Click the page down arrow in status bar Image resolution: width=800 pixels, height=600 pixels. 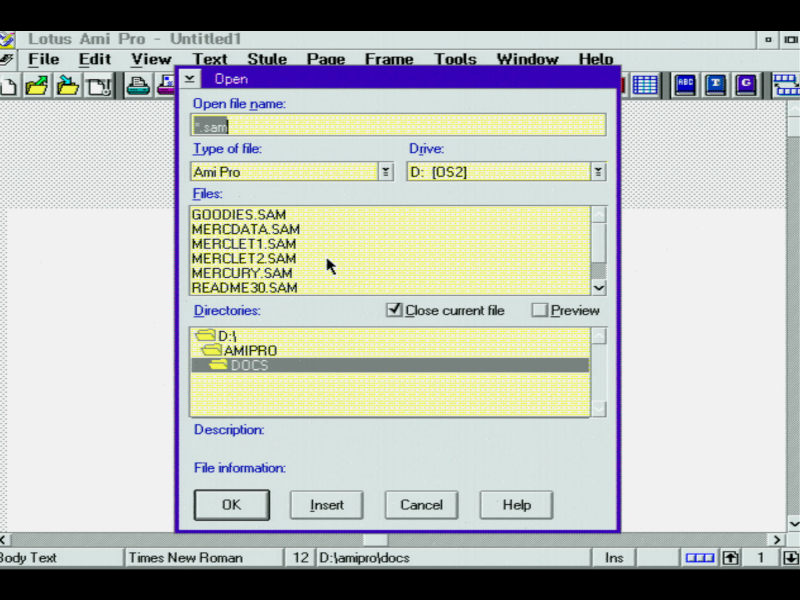(790, 558)
